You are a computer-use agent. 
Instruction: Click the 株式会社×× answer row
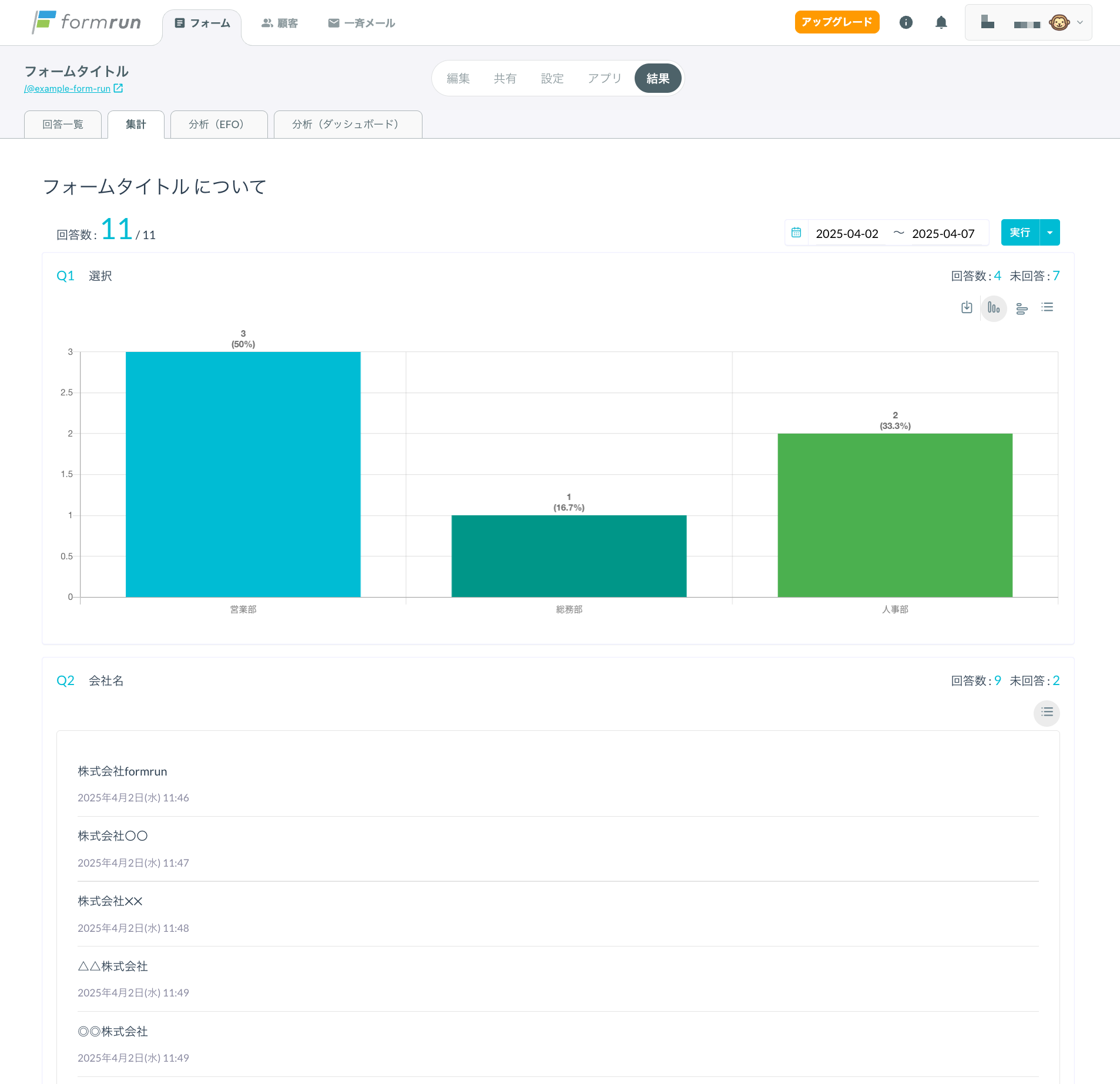click(558, 914)
